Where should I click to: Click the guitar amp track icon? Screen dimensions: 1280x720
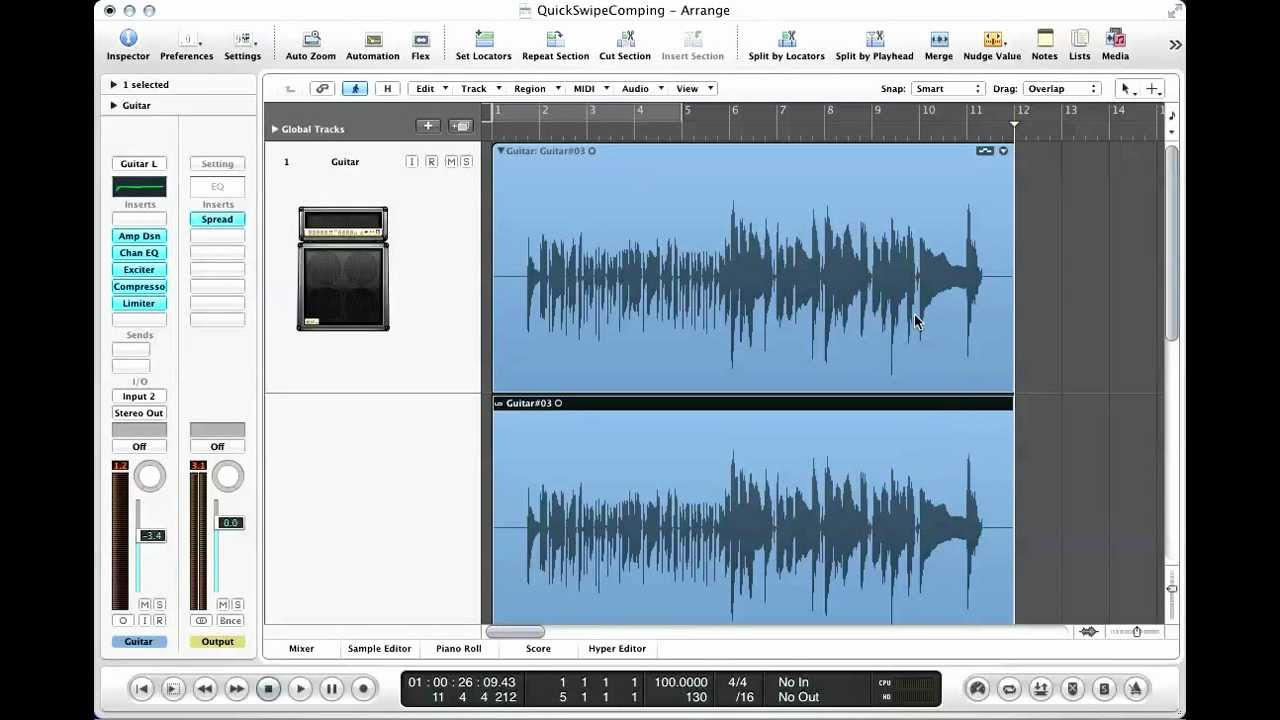(343, 268)
